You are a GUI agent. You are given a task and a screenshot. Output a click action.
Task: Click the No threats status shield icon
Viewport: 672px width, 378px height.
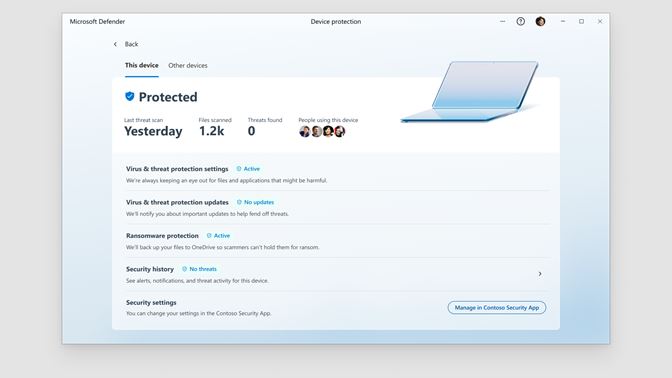pos(184,269)
